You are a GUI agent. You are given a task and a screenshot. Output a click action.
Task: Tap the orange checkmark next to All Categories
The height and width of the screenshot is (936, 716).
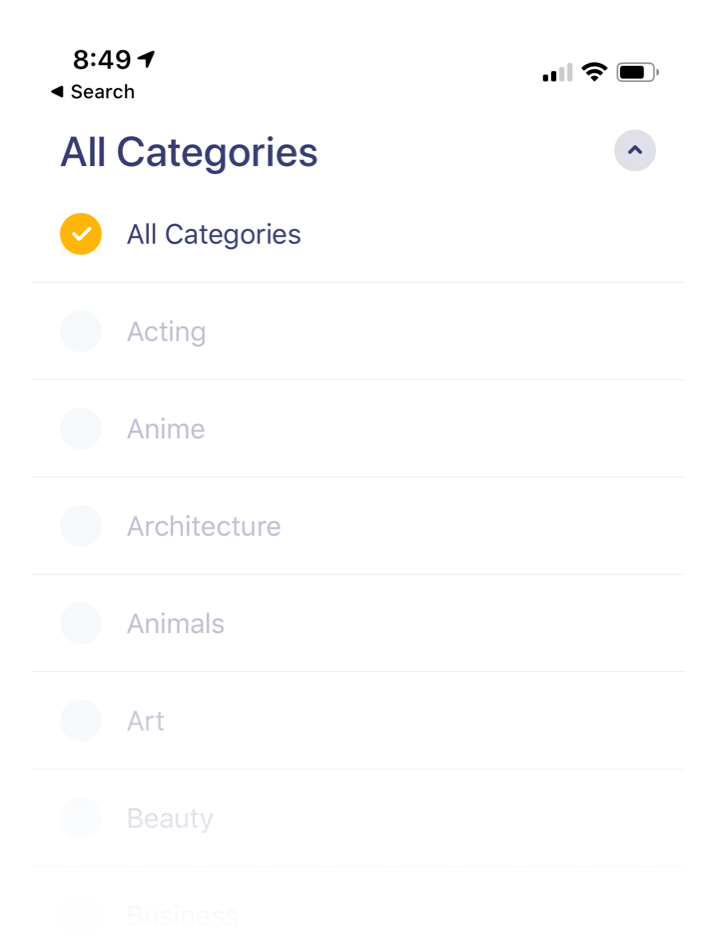(x=80, y=234)
